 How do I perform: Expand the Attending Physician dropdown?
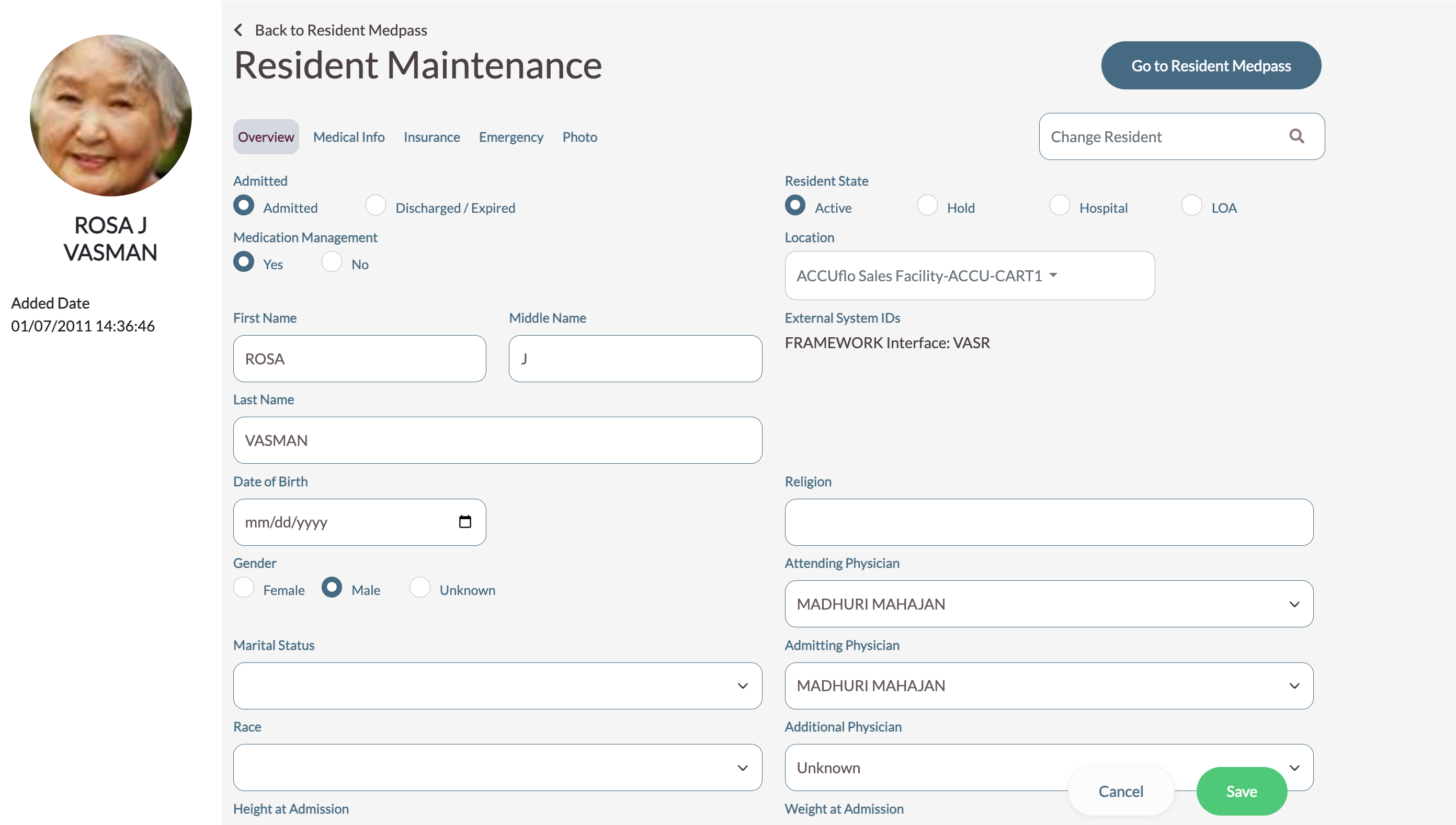(1049, 604)
